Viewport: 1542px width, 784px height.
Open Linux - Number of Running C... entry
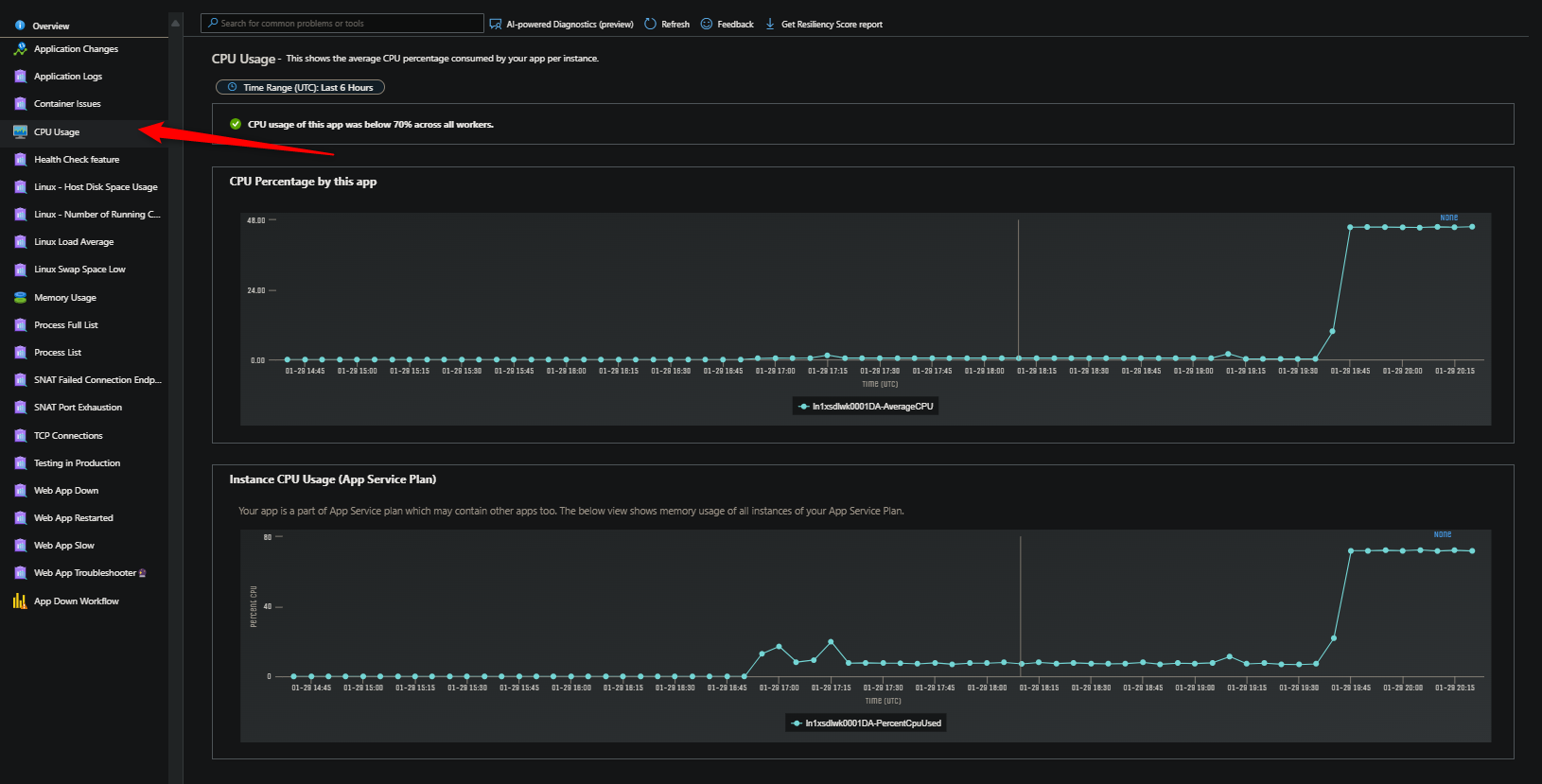[x=97, y=215]
